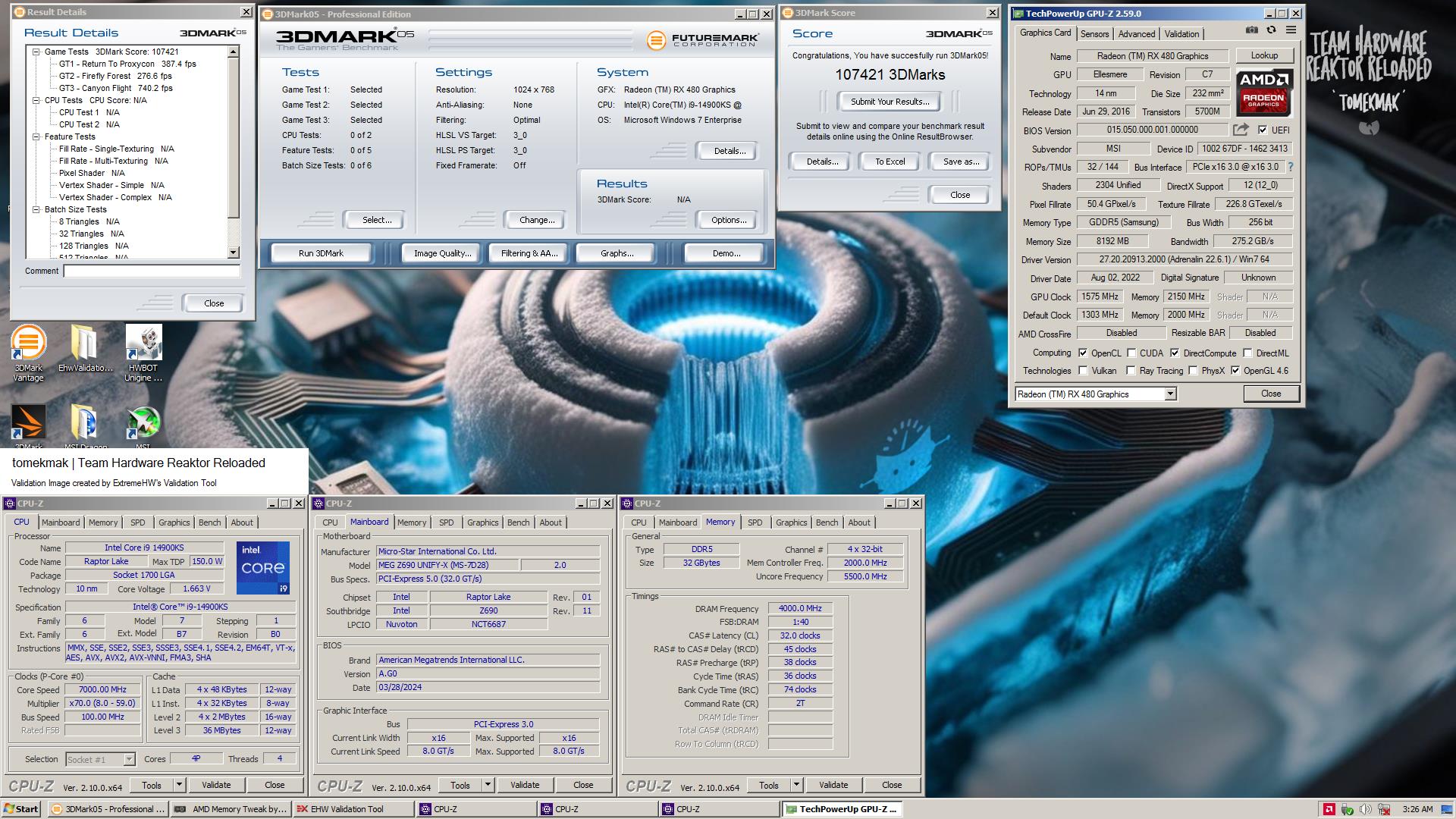Open the AMD tray icon
Image resolution: width=1456 pixels, height=819 pixels.
click(1329, 809)
